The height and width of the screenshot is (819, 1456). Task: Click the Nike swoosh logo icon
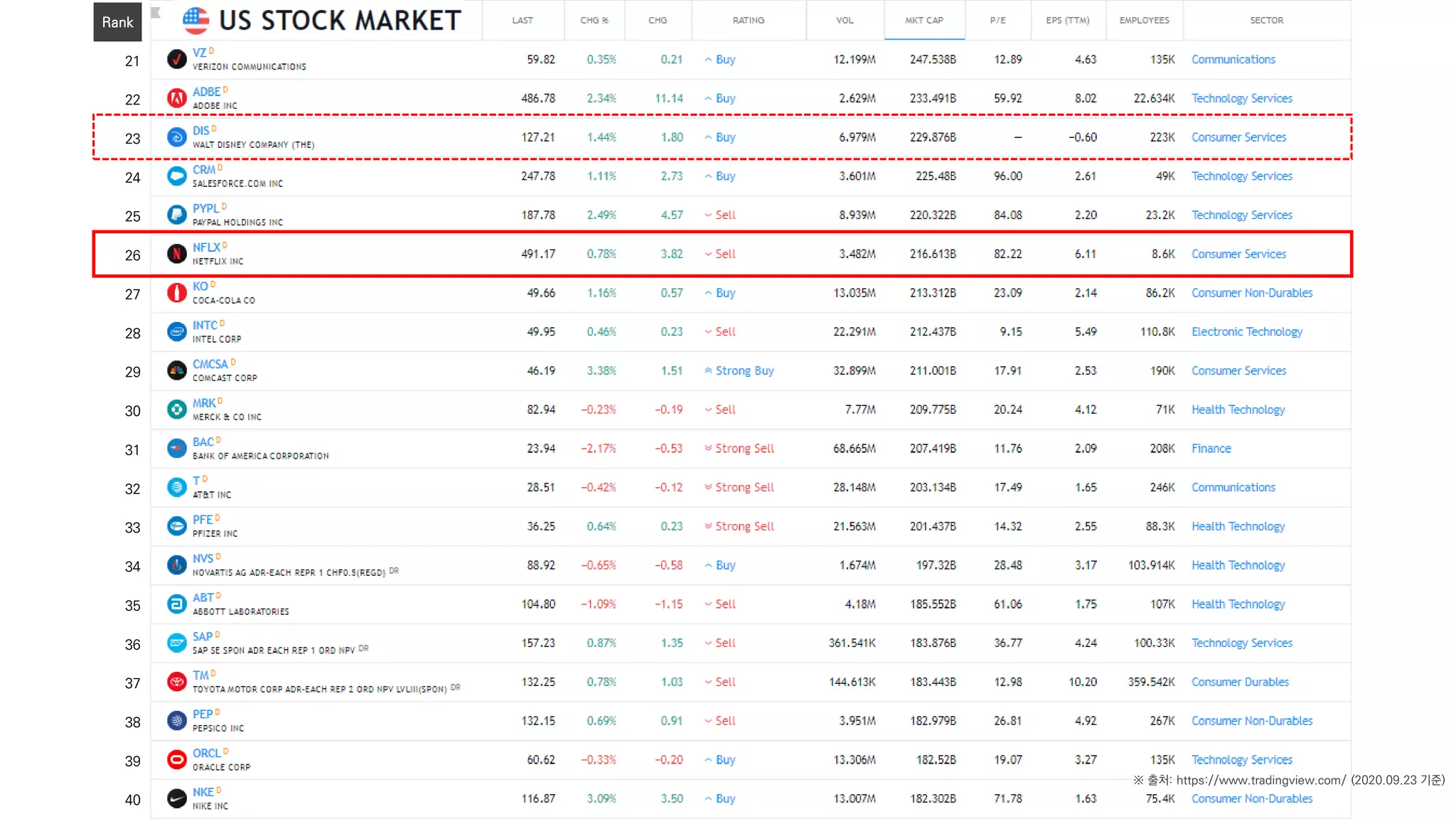pyautogui.click(x=176, y=798)
